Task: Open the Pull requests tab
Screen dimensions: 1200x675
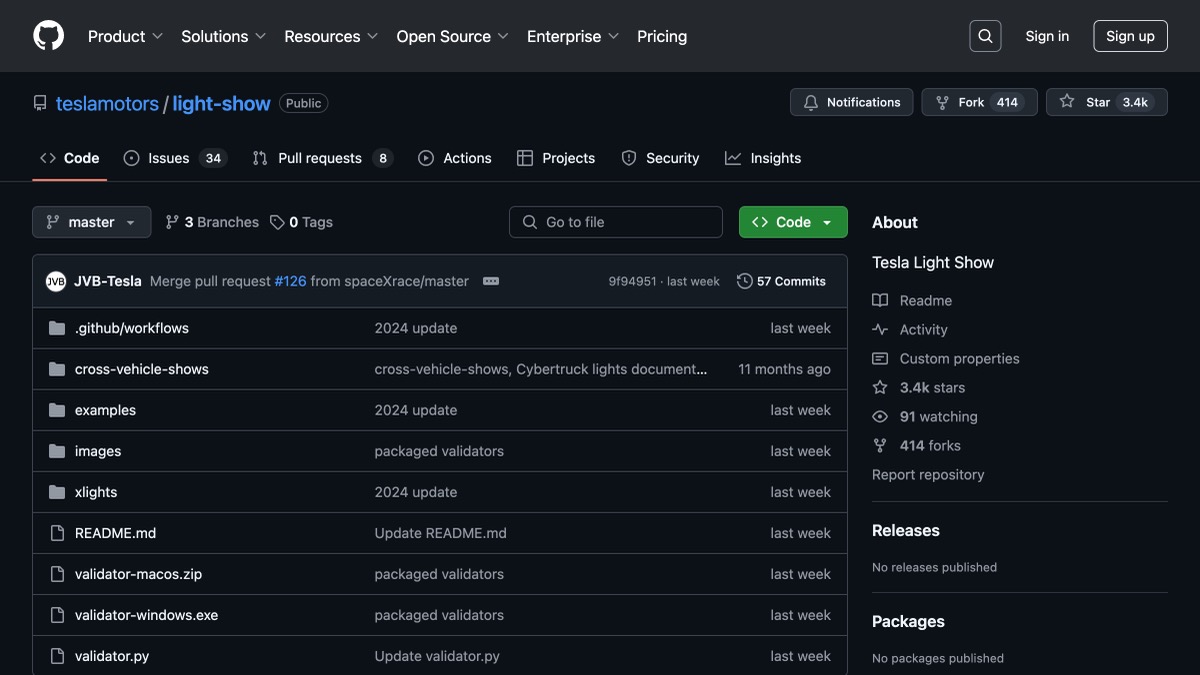Action: [x=323, y=158]
